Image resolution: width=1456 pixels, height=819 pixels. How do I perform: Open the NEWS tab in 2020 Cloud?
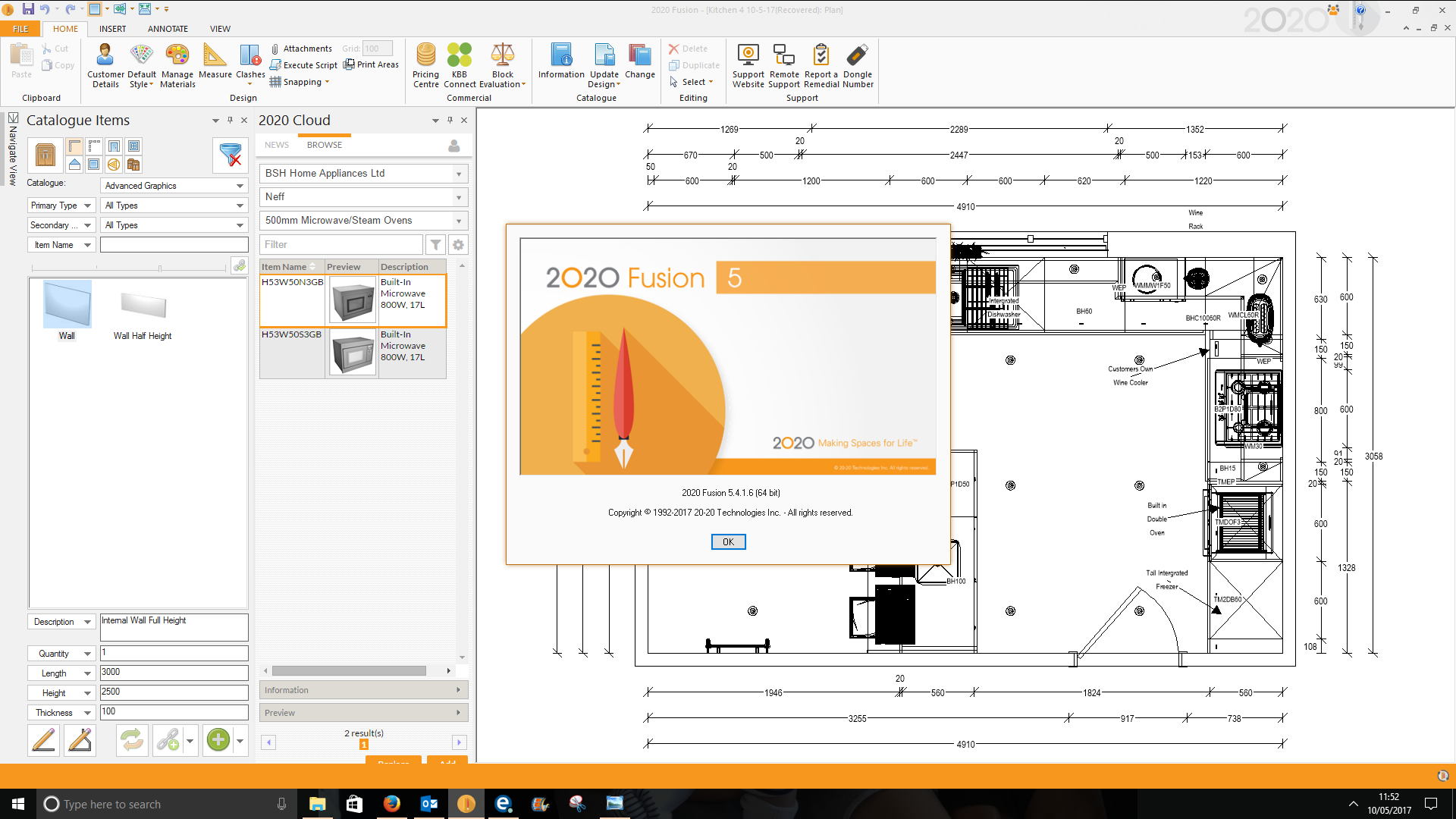[x=277, y=145]
